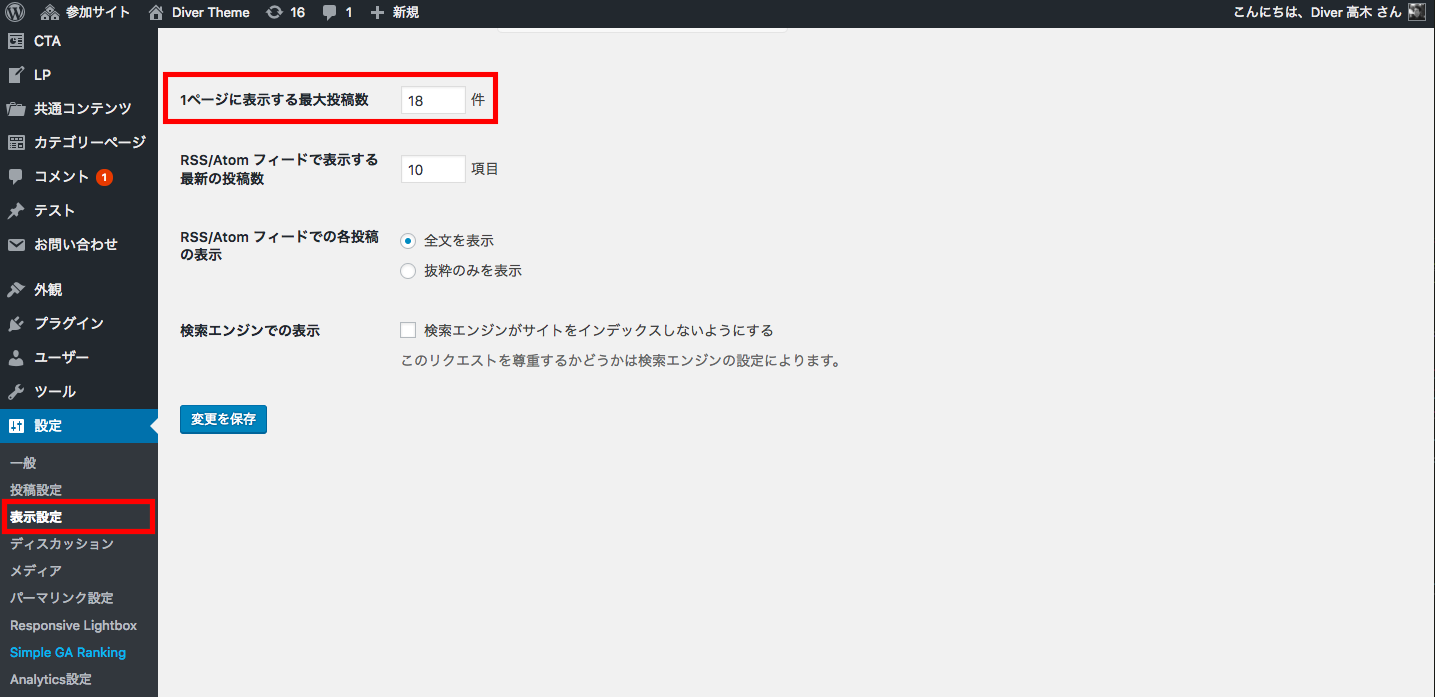The height and width of the screenshot is (697, 1435).
Task: Click the plus icon for 新規
Action: pos(377,13)
